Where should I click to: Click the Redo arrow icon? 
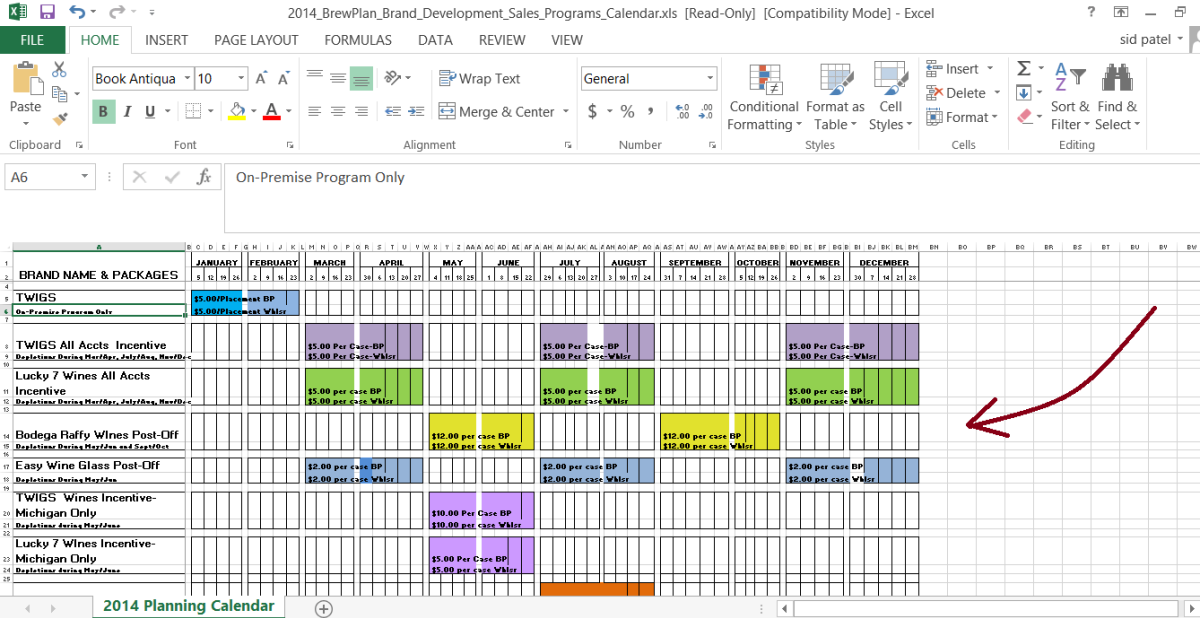[119, 13]
